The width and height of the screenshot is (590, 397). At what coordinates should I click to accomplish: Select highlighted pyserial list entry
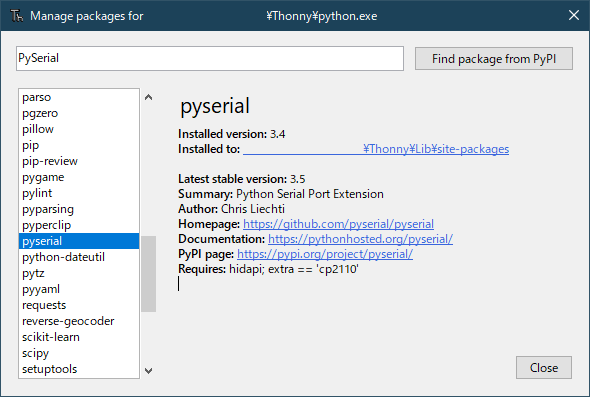pos(79,241)
